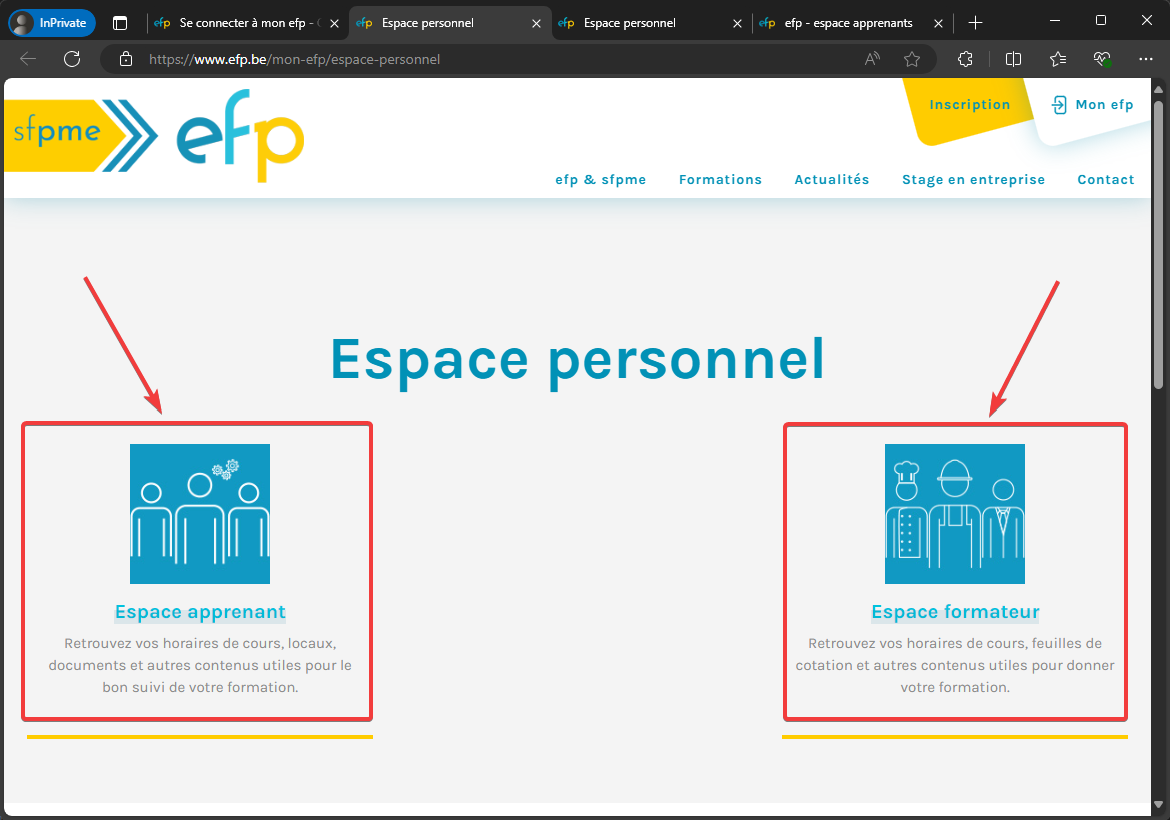1170x820 pixels.
Task: Open the 'Espace apprenant' link
Action: 200,612
